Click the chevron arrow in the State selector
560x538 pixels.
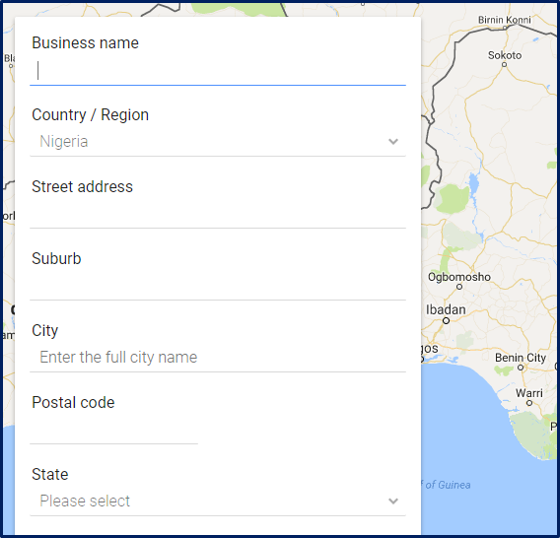pyautogui.click(x=393, y=501)
